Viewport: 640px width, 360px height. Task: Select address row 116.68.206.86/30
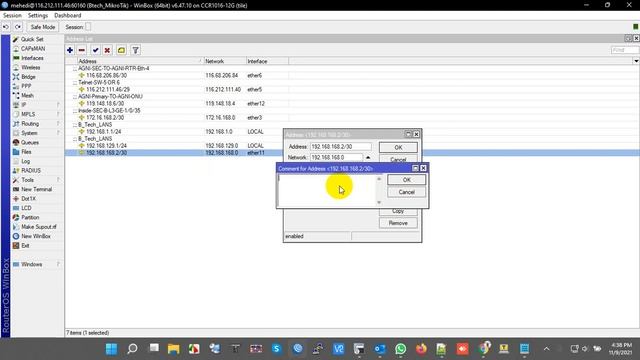click(352, 76)
